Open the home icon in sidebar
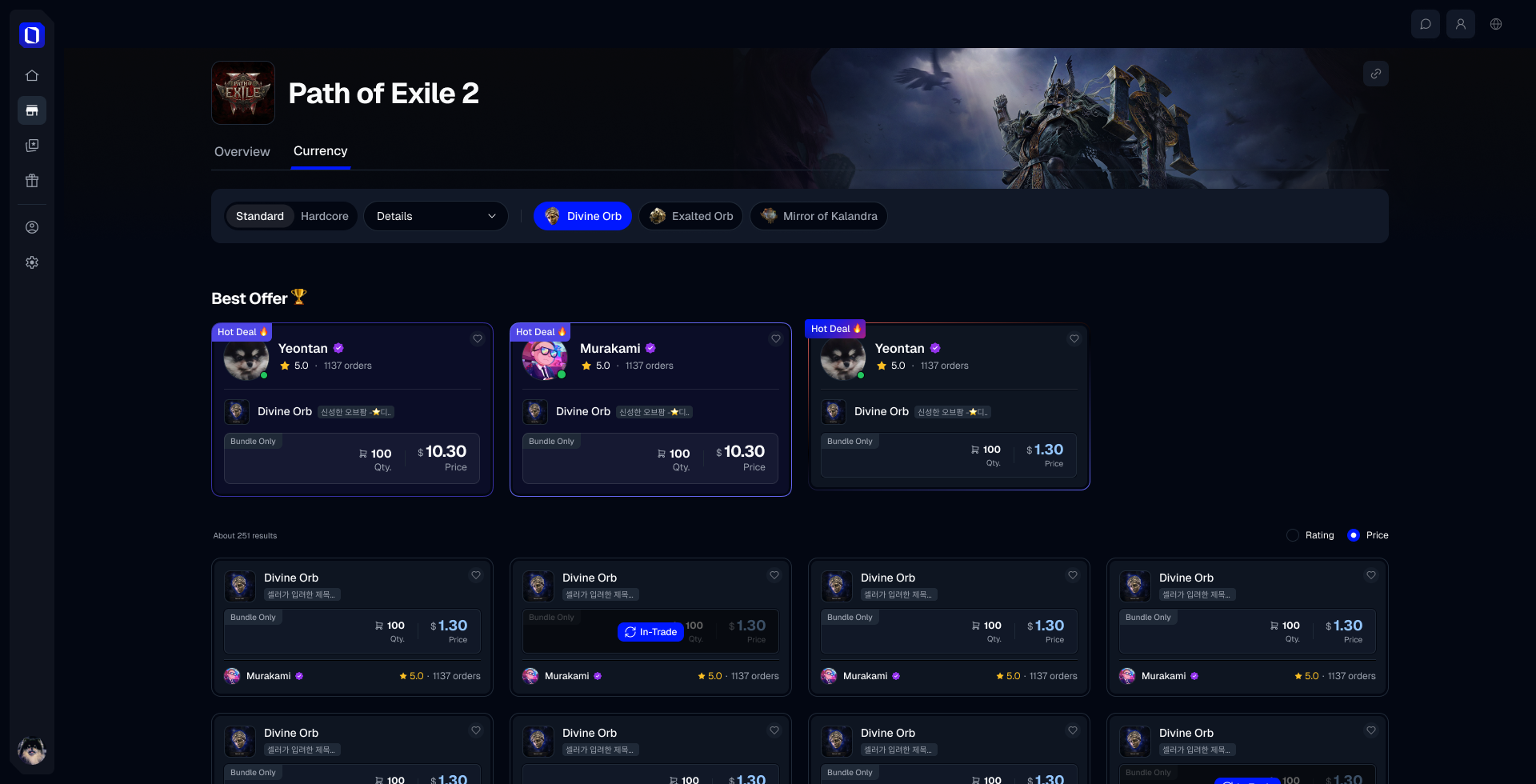 (32, 75)
